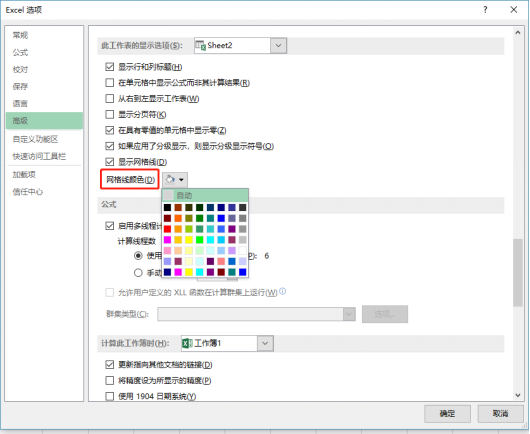
Task: Uncheck 在具有零值的单元格中显示零(Z)
Action: (110, 130)
